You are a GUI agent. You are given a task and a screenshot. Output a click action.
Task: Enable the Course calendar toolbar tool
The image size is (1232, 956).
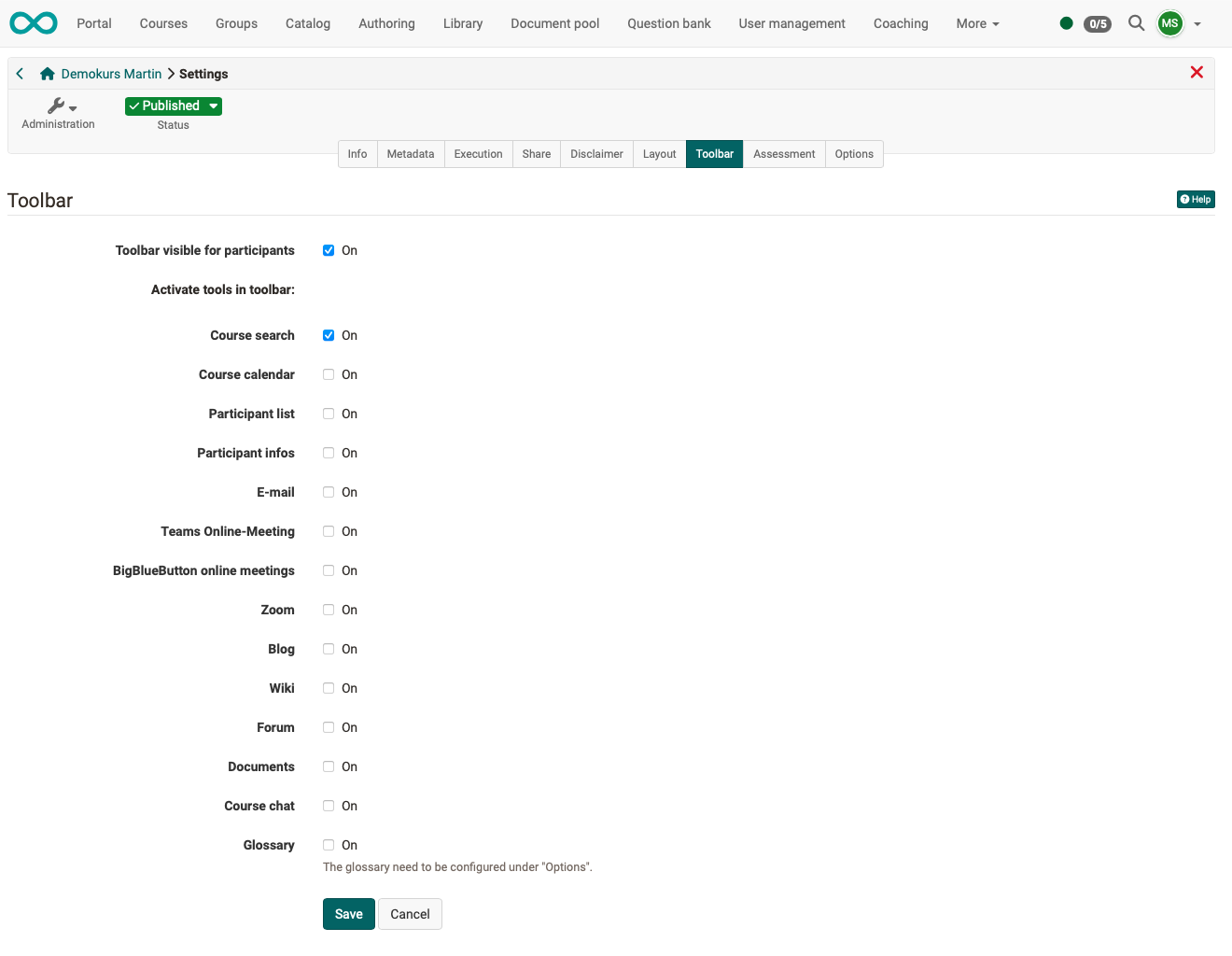coord(328,374)
